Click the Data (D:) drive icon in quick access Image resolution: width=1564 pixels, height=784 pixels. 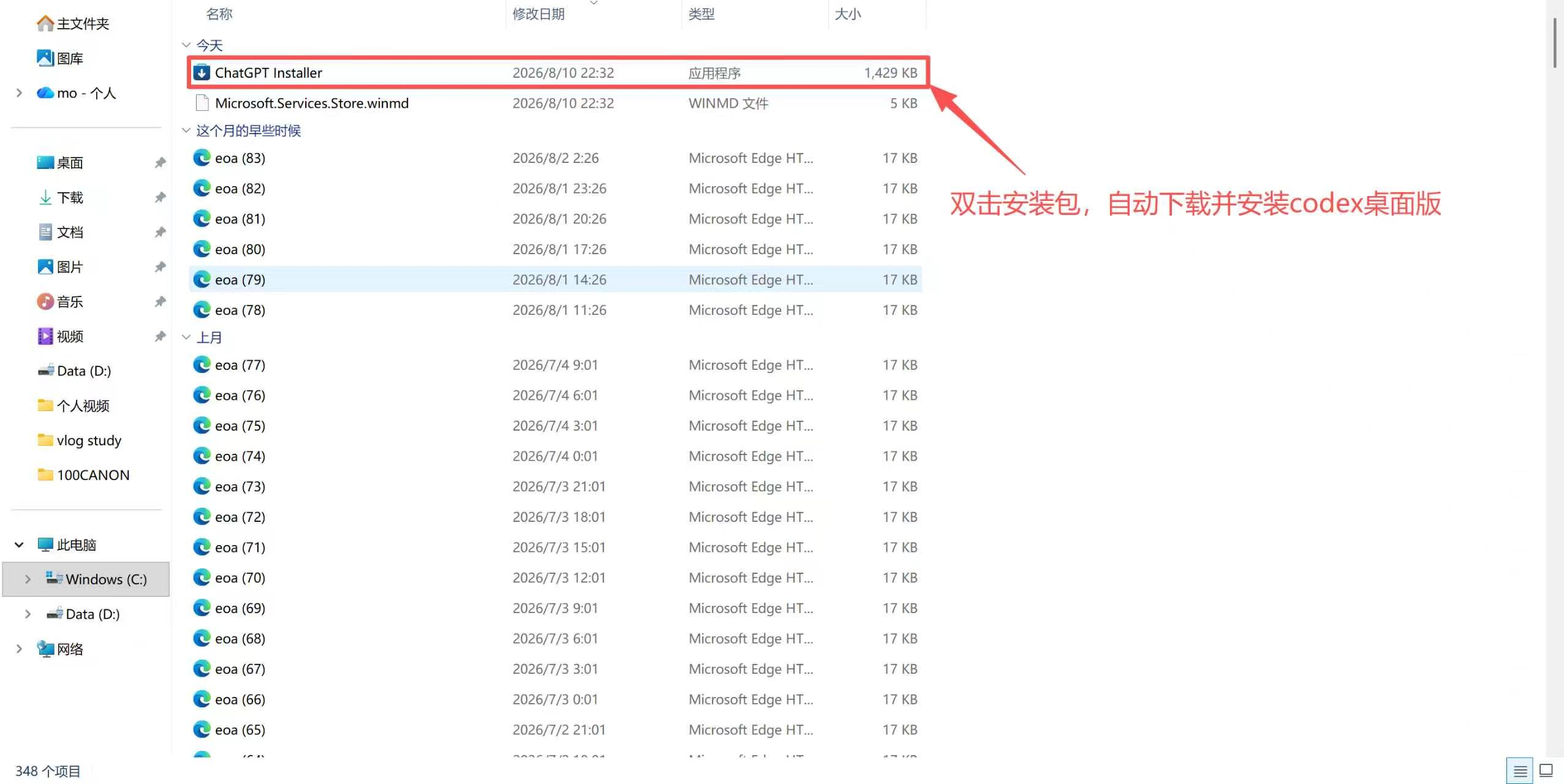(x=45, y=371)
